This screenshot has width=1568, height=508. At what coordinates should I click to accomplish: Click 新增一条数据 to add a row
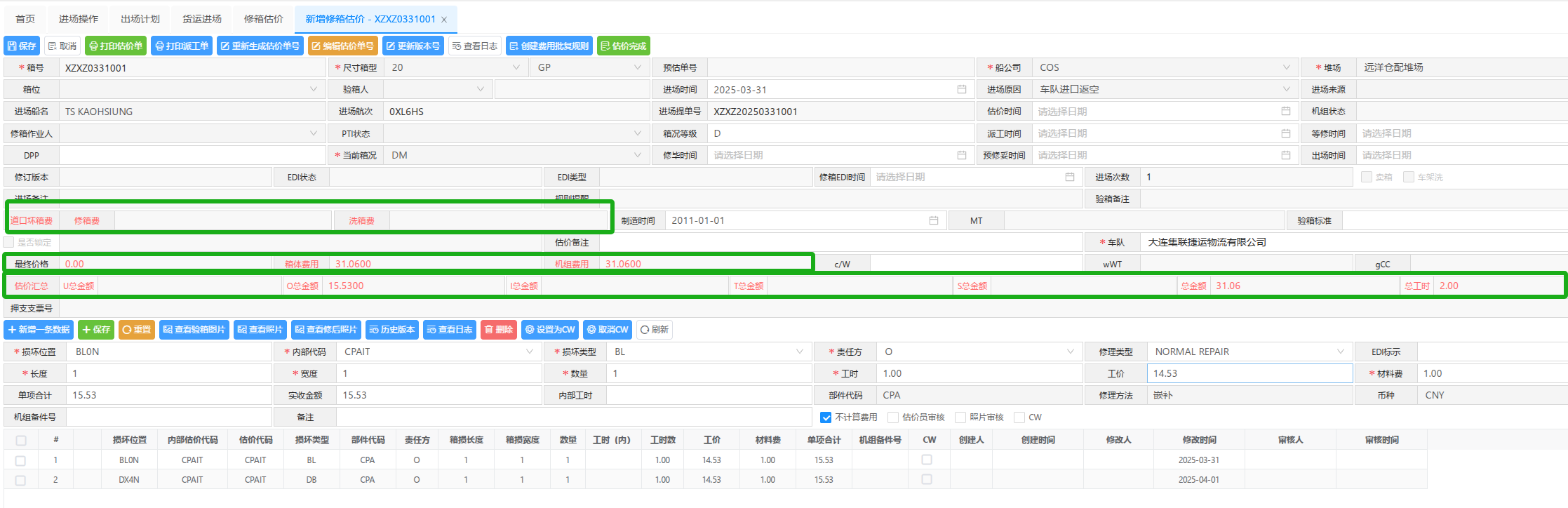click(39, 330)
